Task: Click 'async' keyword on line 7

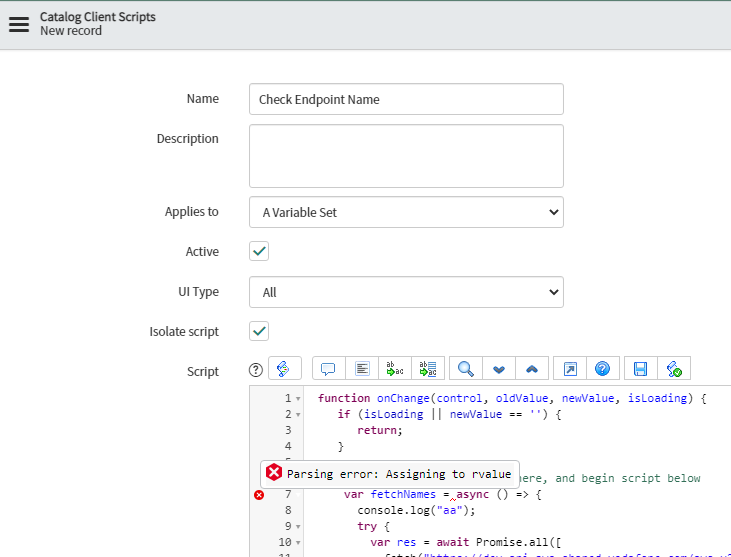Action: click(473, 494)
